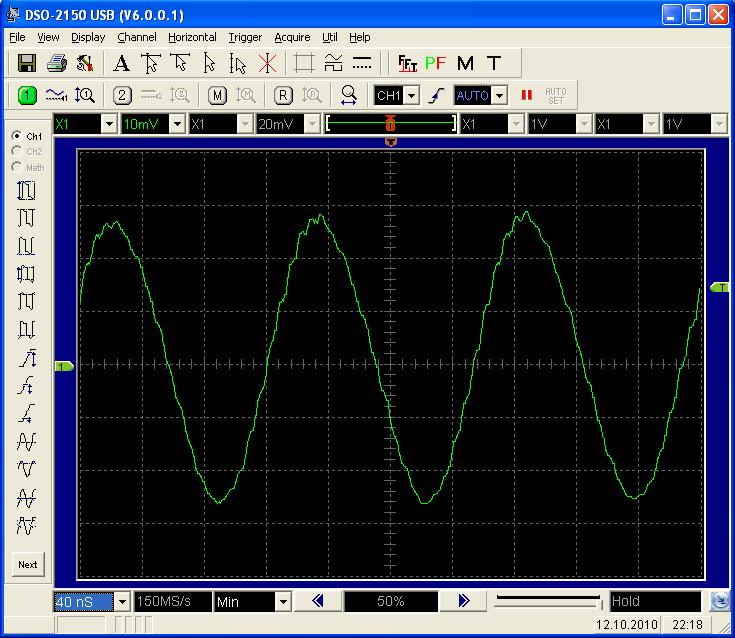735x638 pixels.
Task: Select the Ch1 radio button
Action: tap(16, 136)
